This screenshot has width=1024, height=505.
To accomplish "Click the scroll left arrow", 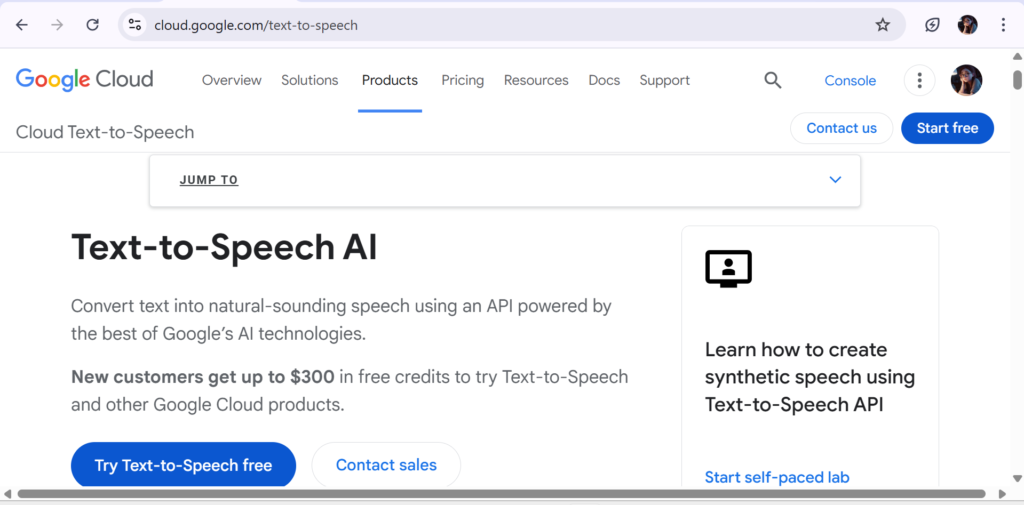I will click(x=7, y=494).
